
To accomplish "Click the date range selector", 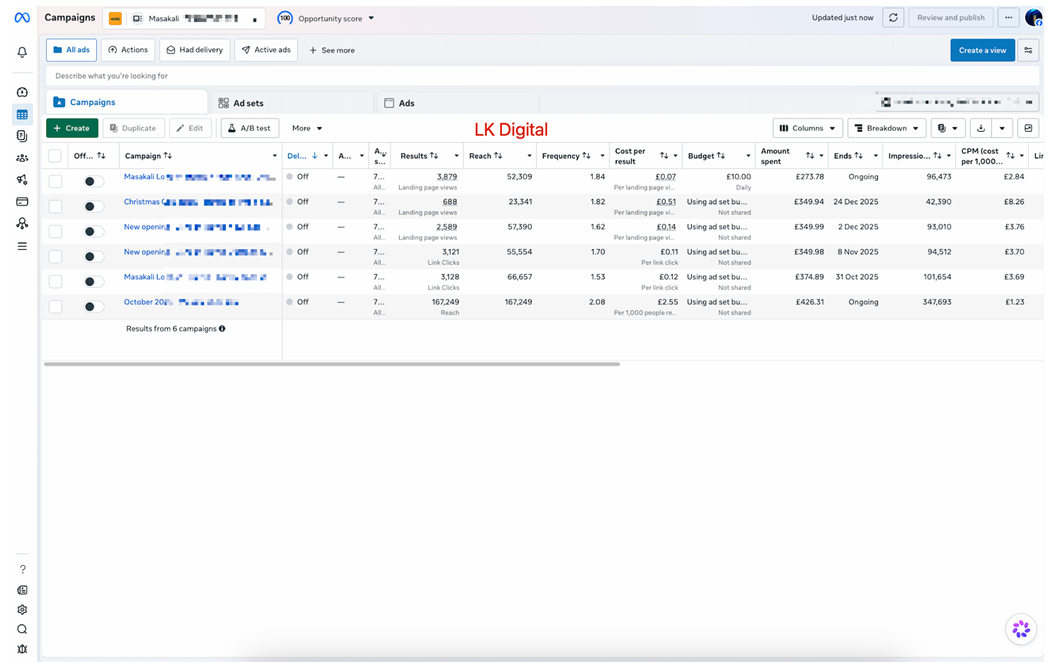I will [x=957, y=102].
